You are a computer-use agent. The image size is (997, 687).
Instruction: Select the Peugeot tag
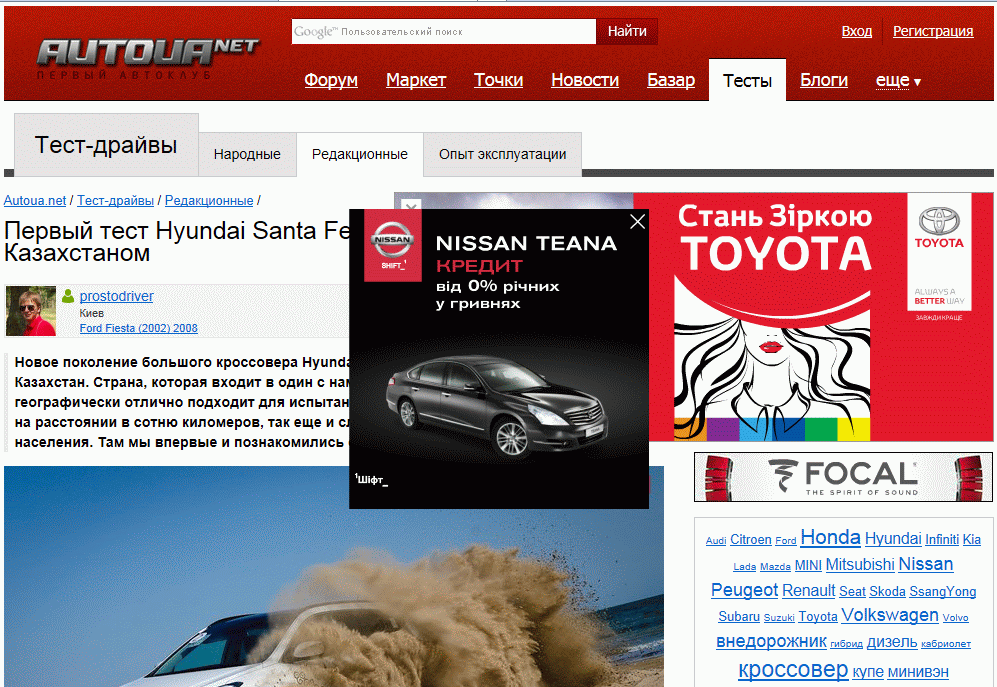(744, 590)
